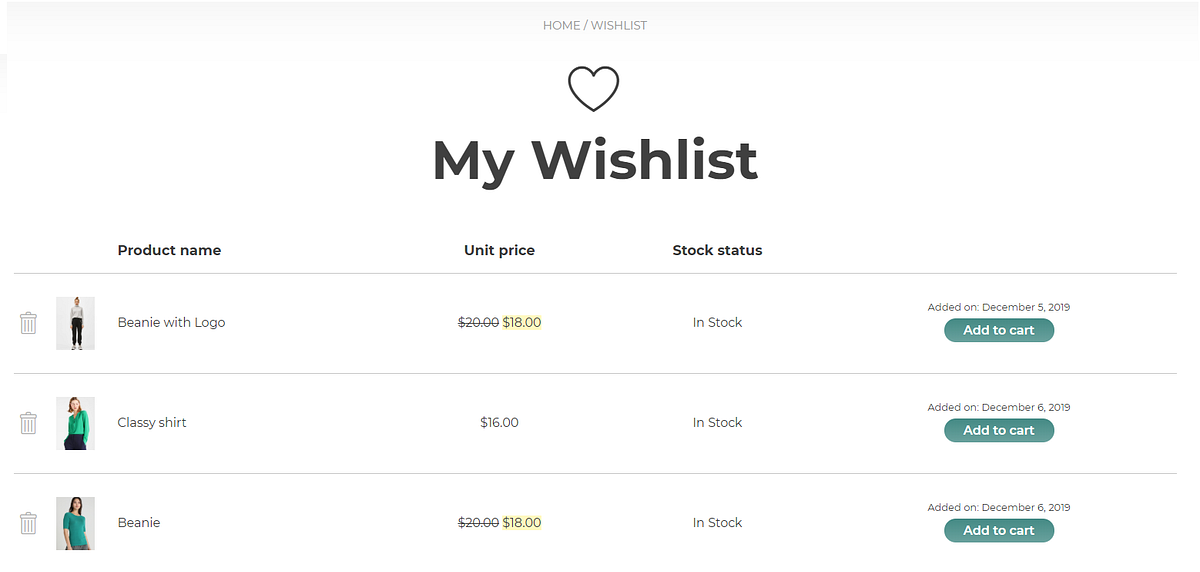Click the trash icon beside Beanie
Image resolution: width=1200 pixels, height=572 pixels.
pos(28,522)
